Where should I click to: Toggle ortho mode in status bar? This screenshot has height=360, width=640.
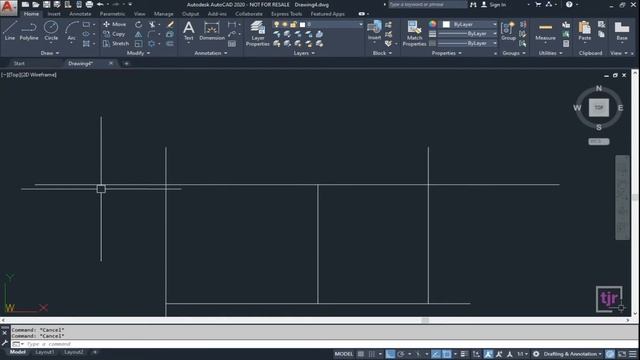point(390,354)
